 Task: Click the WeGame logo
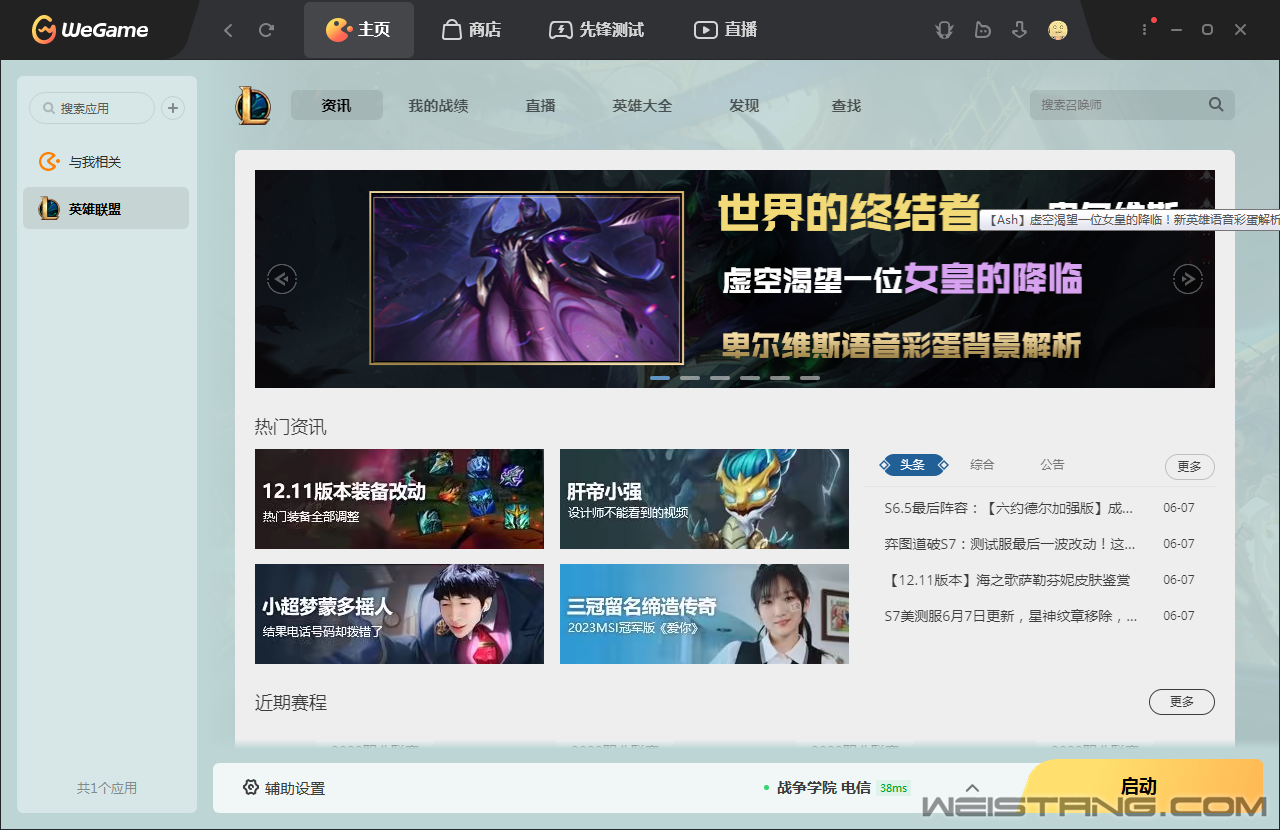90,30
